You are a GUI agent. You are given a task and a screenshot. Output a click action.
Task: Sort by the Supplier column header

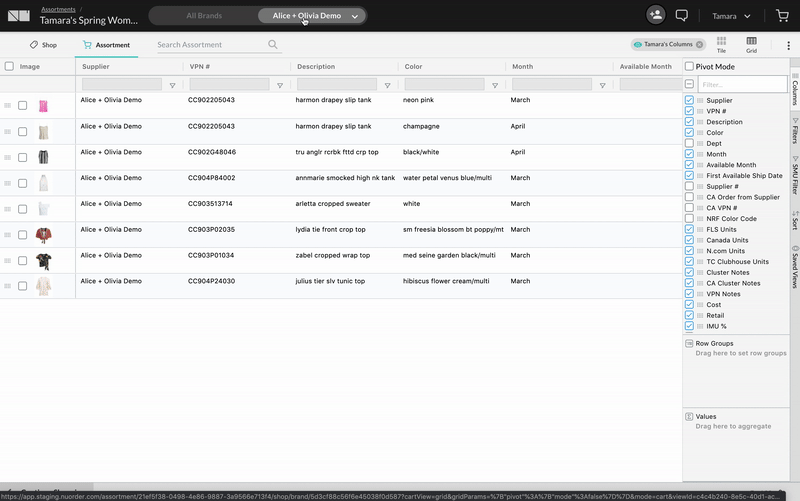(96, 66)
